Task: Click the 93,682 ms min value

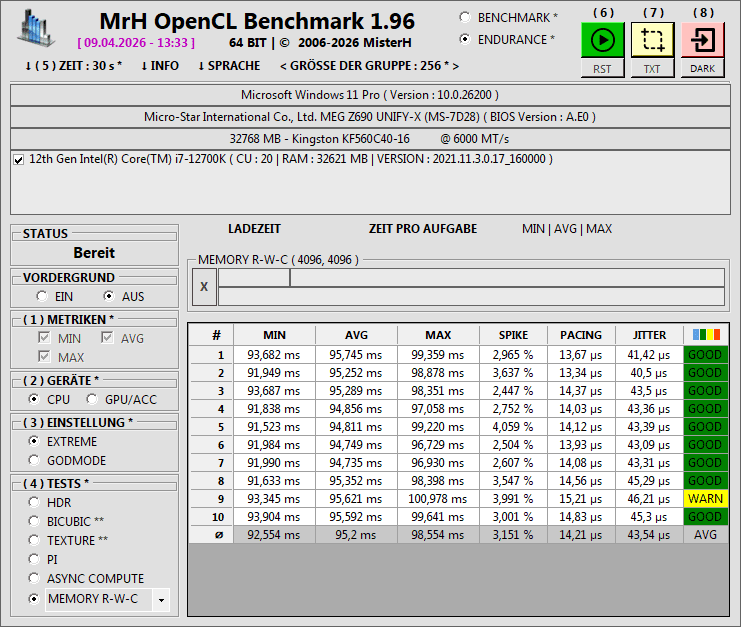Action: [274, 355]
